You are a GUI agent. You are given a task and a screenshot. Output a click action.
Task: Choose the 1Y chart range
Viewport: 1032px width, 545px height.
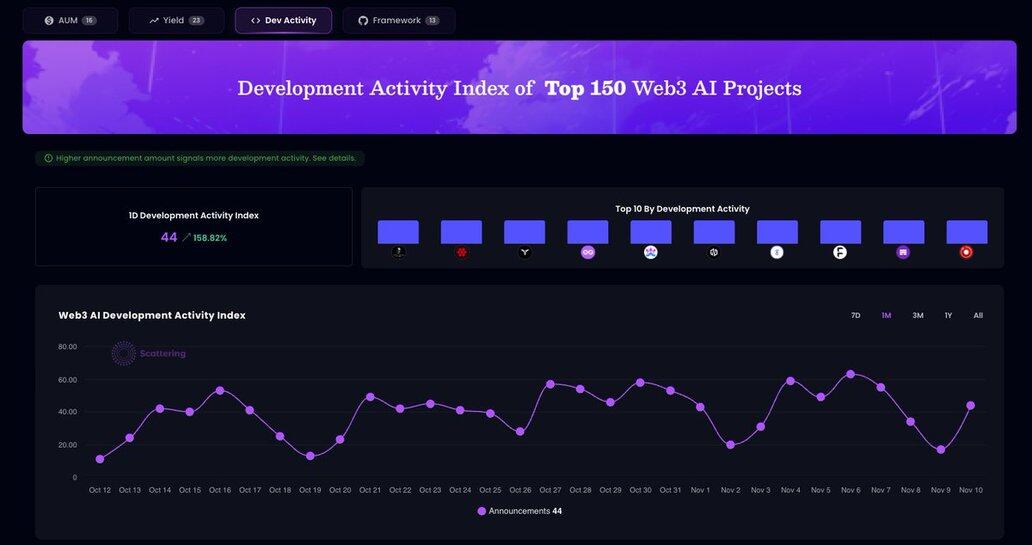pos(948,315)
